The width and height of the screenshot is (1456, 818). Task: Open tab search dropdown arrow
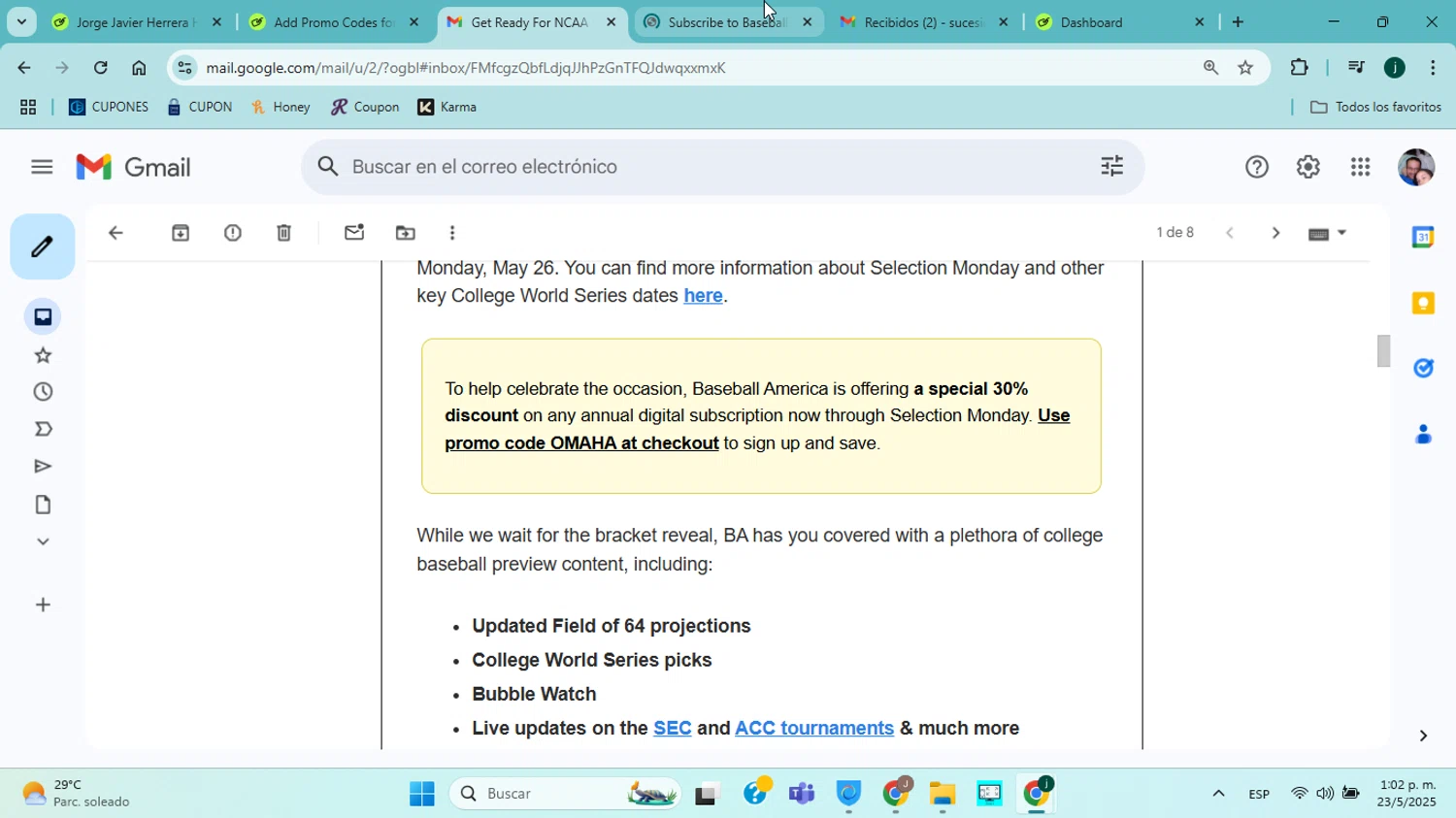coord(21,21)
